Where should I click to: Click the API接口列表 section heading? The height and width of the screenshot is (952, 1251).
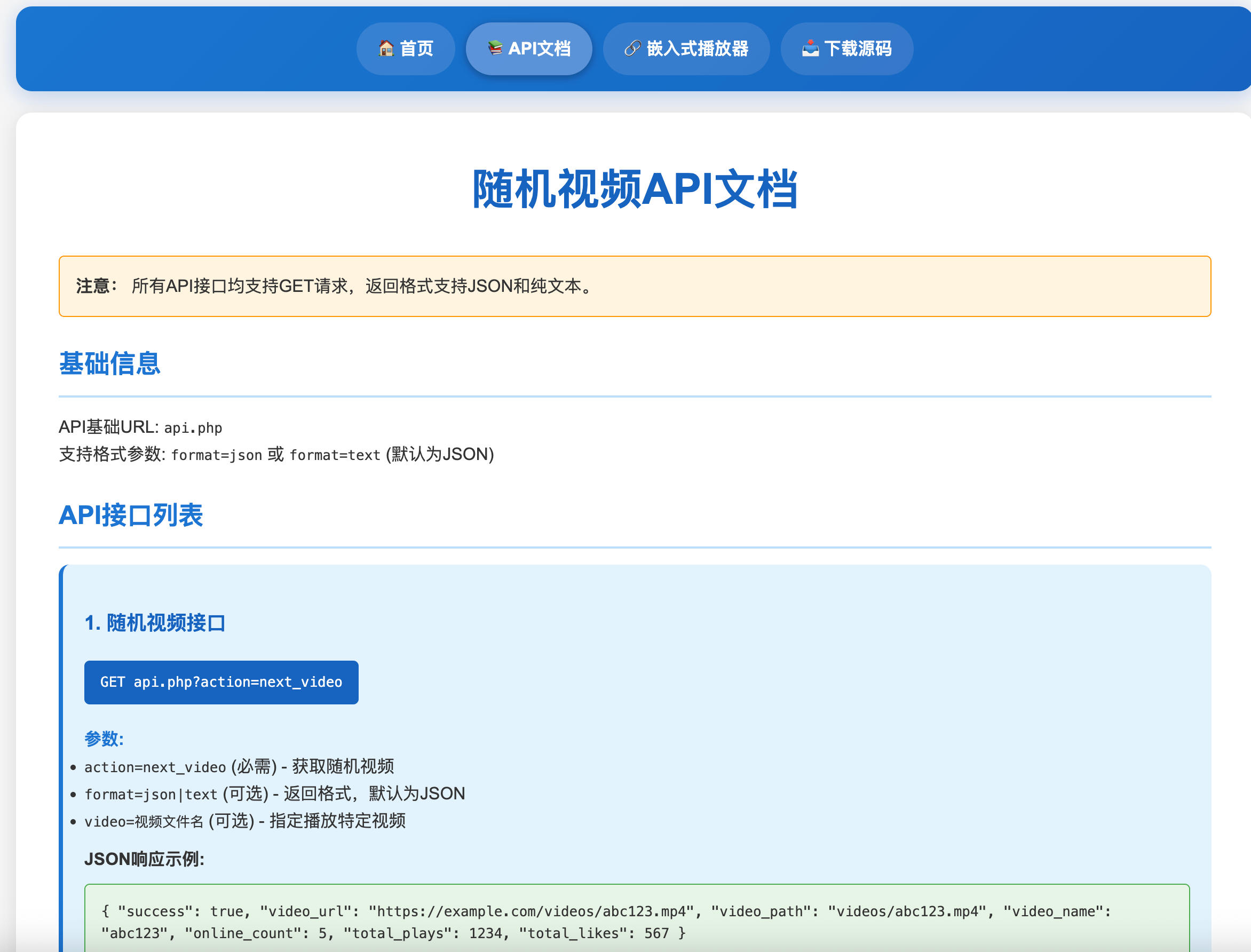click(131, 515)
